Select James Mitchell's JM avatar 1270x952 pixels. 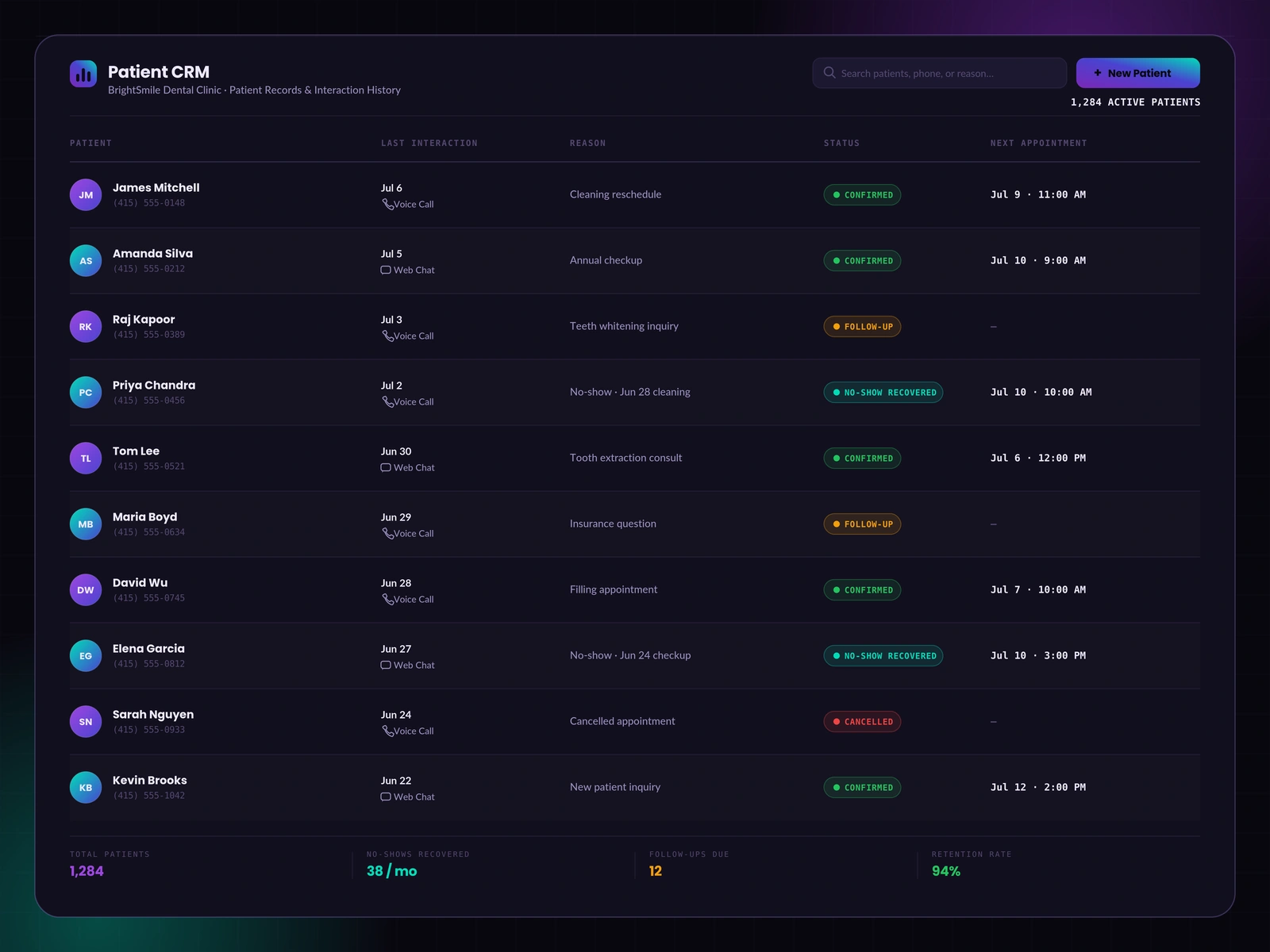tap(86, 195)
